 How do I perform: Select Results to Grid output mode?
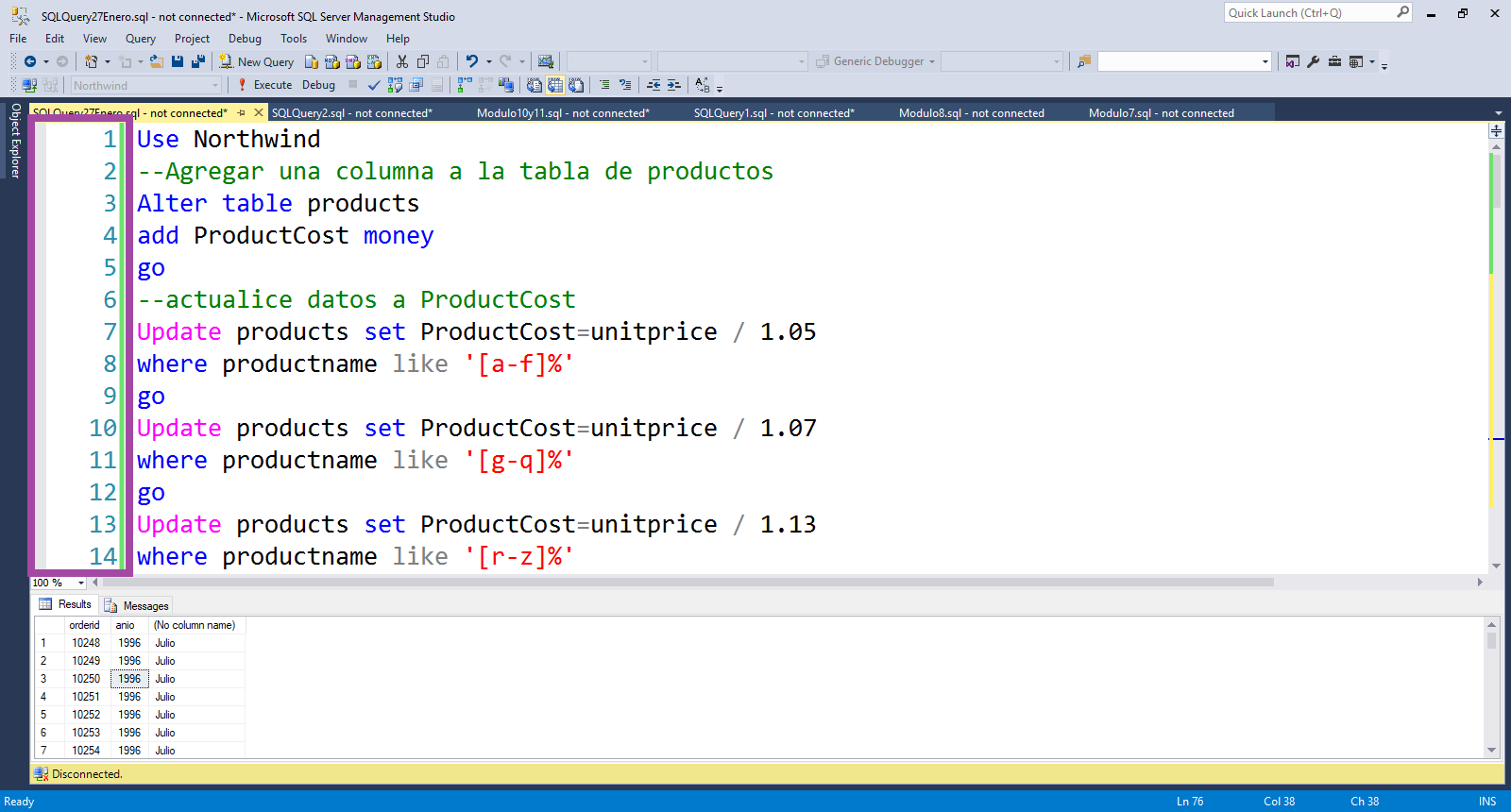[x=555, y=85]
